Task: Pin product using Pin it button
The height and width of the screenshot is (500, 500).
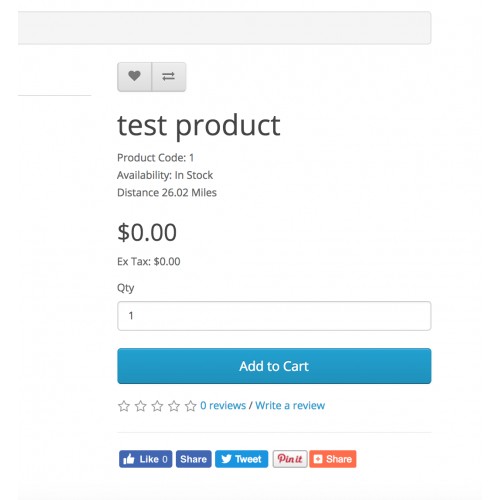Action: 290,459
